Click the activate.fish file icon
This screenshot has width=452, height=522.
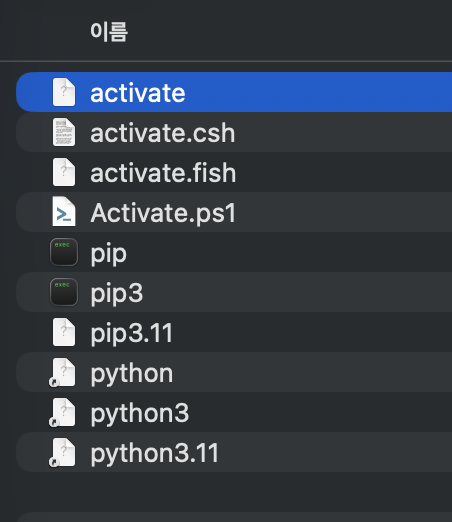[x=64, y=172]
